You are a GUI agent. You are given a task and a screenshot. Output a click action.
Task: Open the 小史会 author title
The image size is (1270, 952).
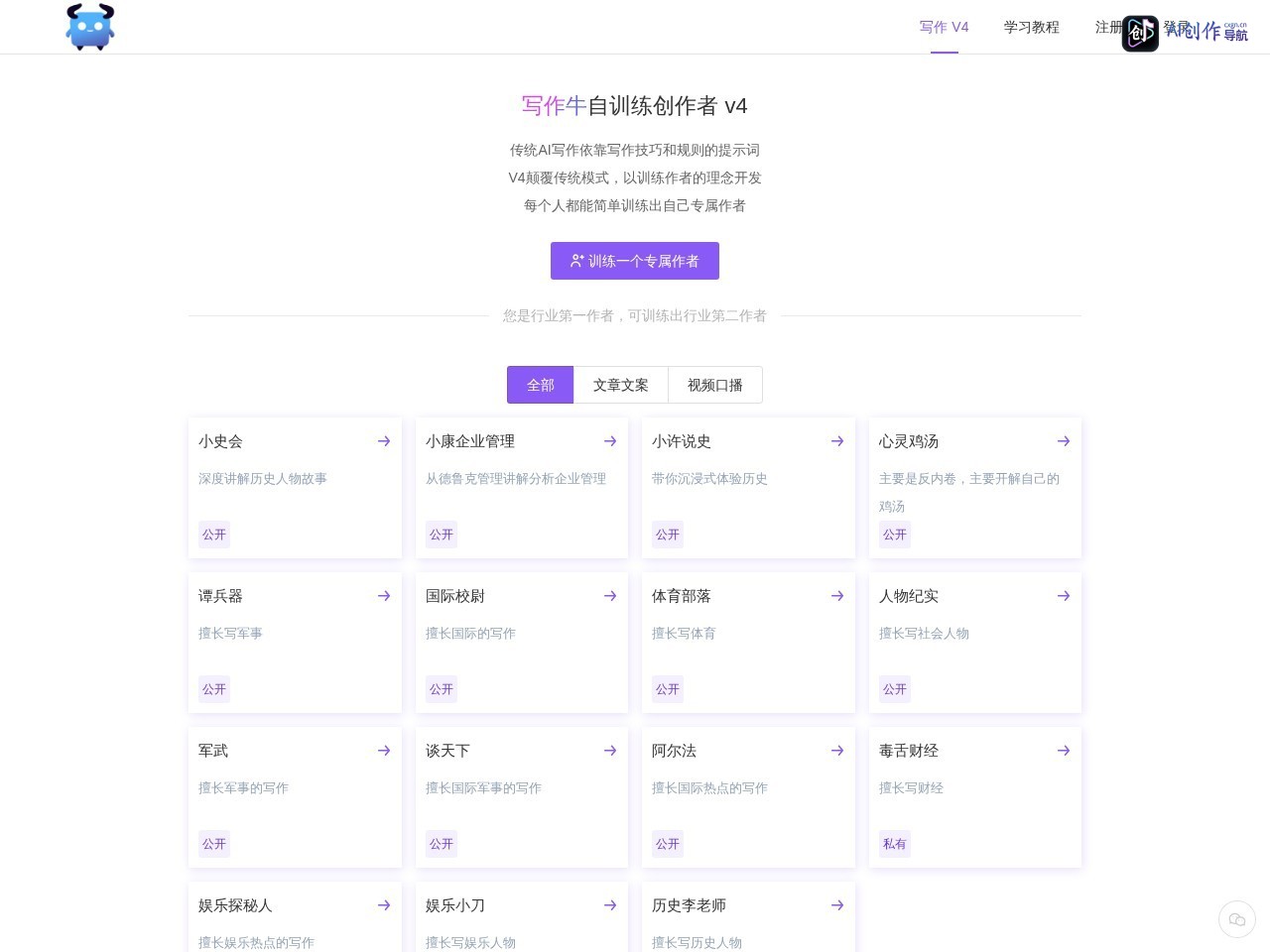(x=220, y=441)
